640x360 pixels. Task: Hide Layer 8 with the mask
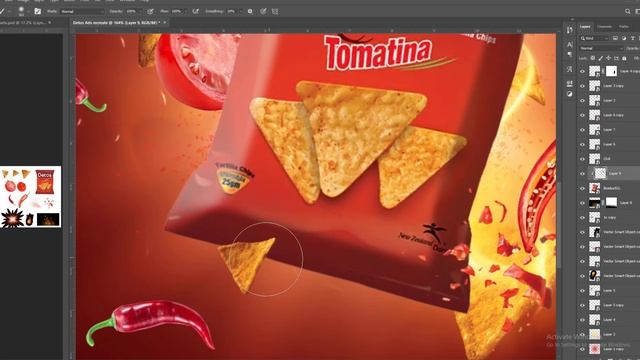point(582,203)
